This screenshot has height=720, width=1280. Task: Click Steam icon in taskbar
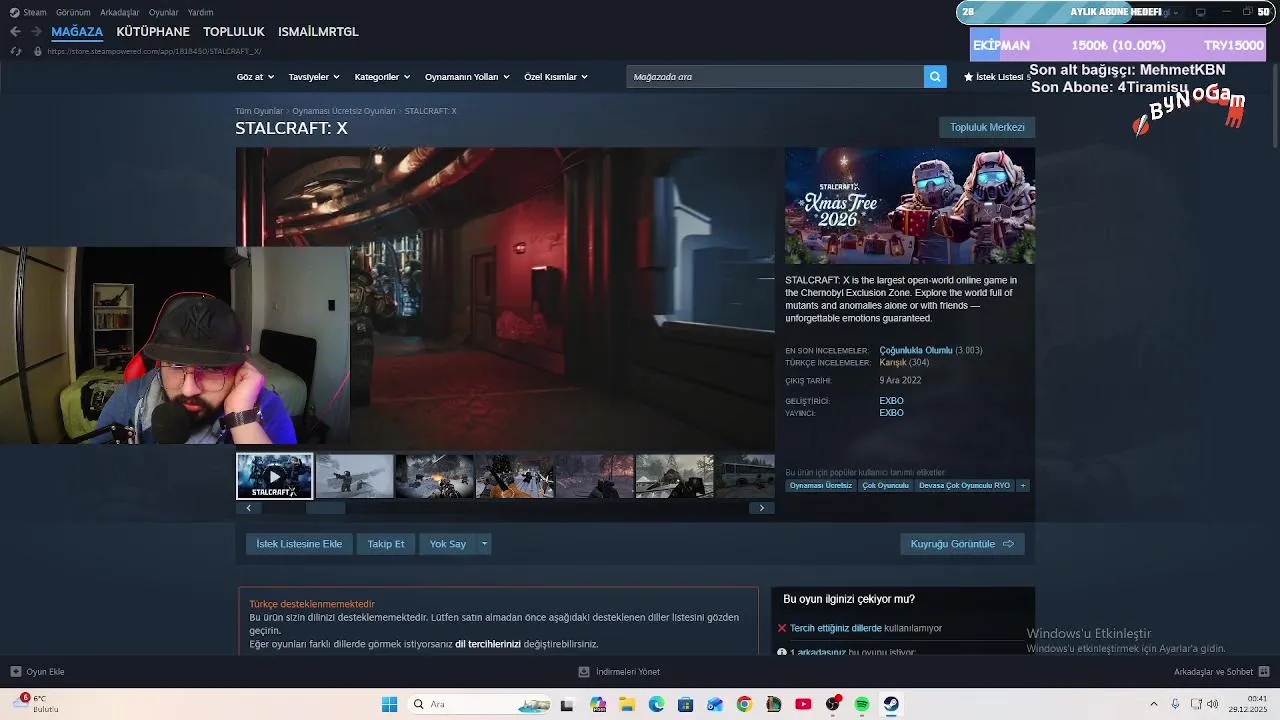coord(891,704)
